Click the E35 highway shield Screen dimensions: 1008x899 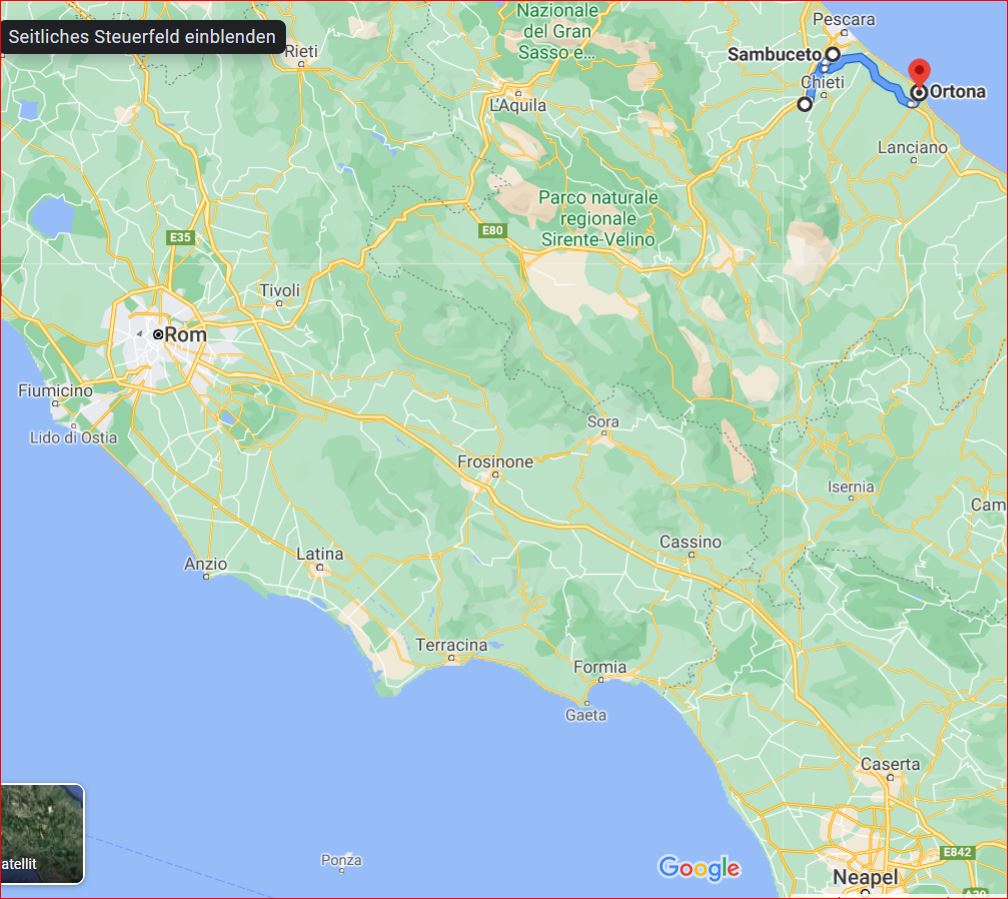click(180, 237)
